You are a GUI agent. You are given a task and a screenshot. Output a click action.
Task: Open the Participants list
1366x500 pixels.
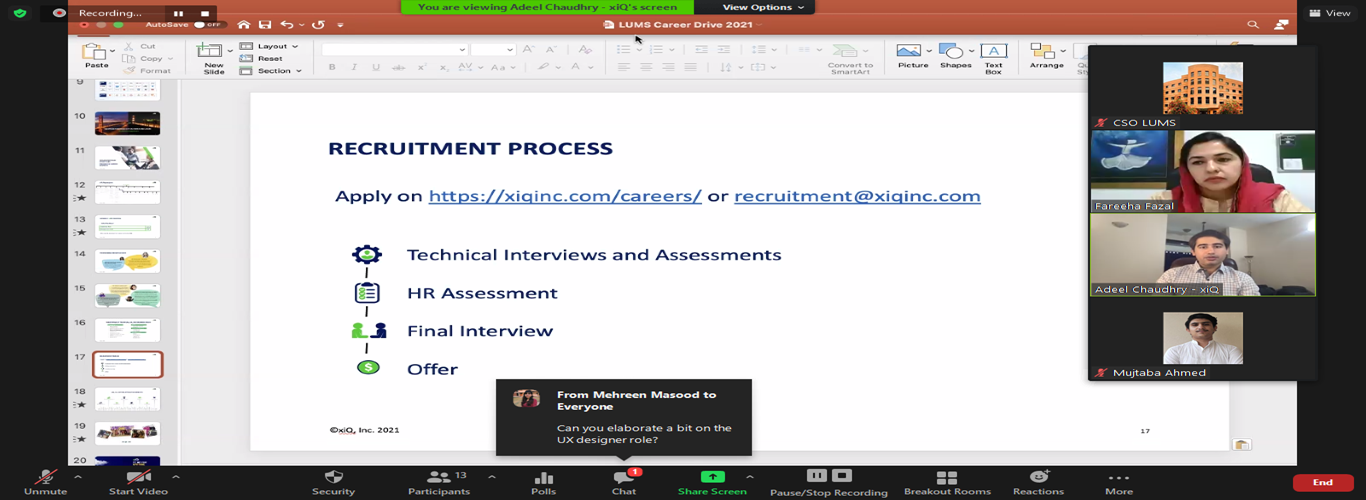(x=439, y=478)
